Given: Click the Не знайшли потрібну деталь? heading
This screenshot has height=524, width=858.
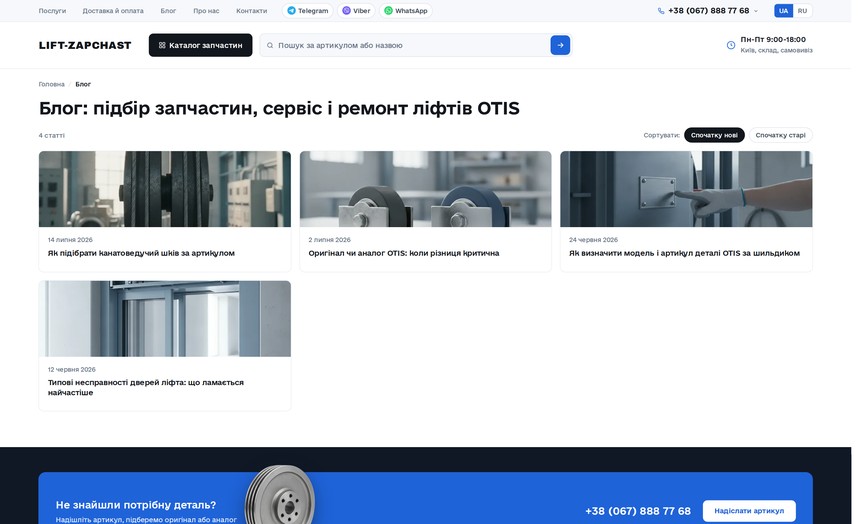Looking at the screenshot, I should tap(136, 505).
